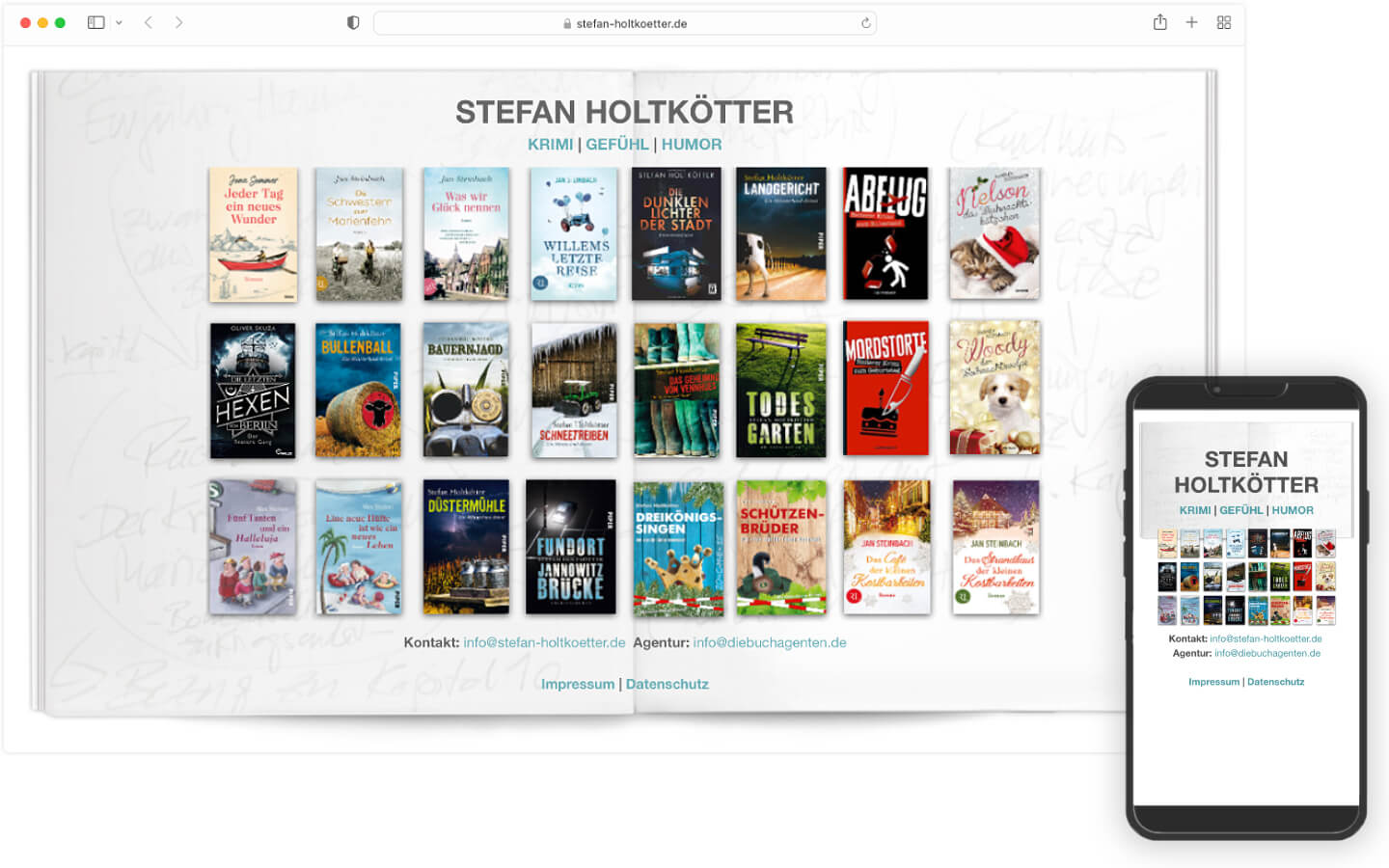Image resolution: width=1389 pixels, height=868 pixels.
Task: Open the info@stefan-holtkoetter.de email link
Action: click(x=544, y=642)
